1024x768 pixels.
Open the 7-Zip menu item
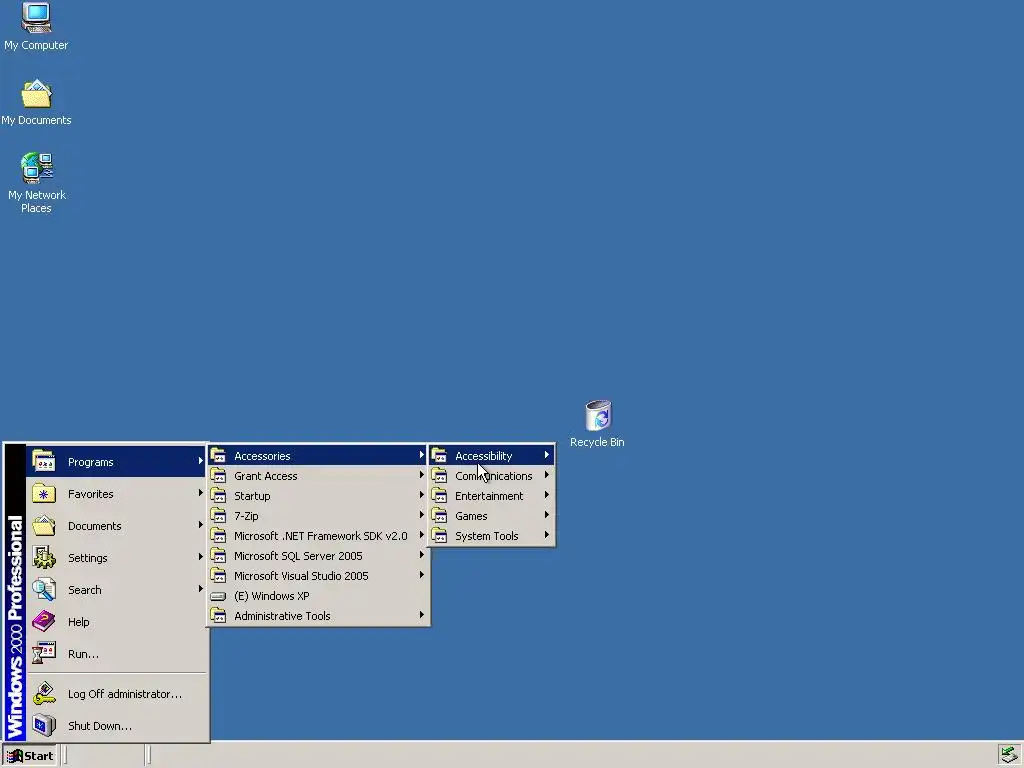coord(318,515)
